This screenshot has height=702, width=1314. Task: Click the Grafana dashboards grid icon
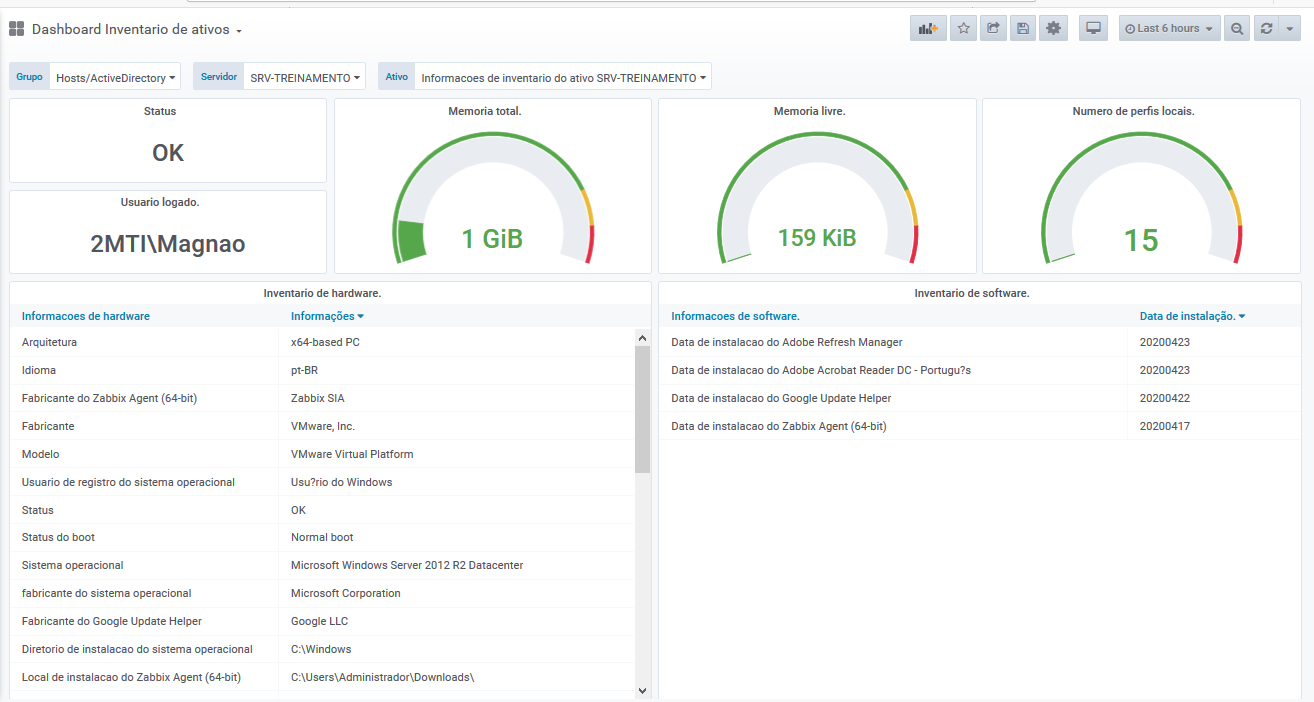17,29
